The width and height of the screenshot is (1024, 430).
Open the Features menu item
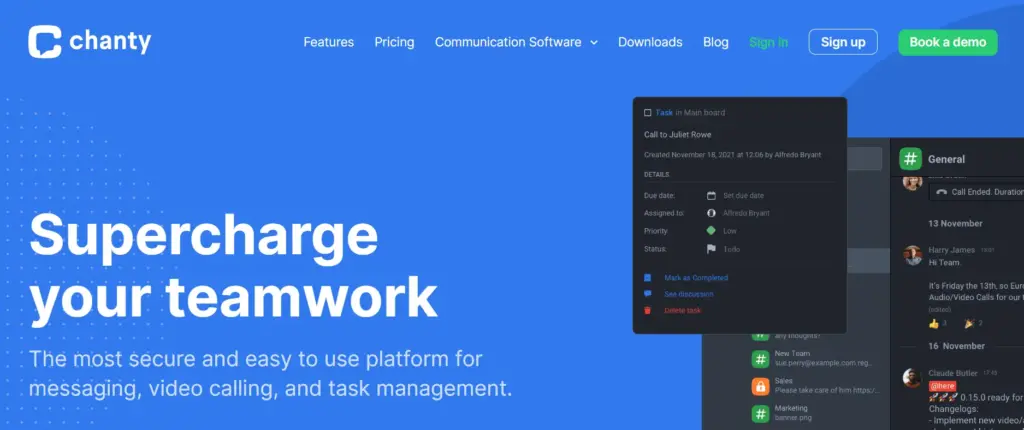328,42
